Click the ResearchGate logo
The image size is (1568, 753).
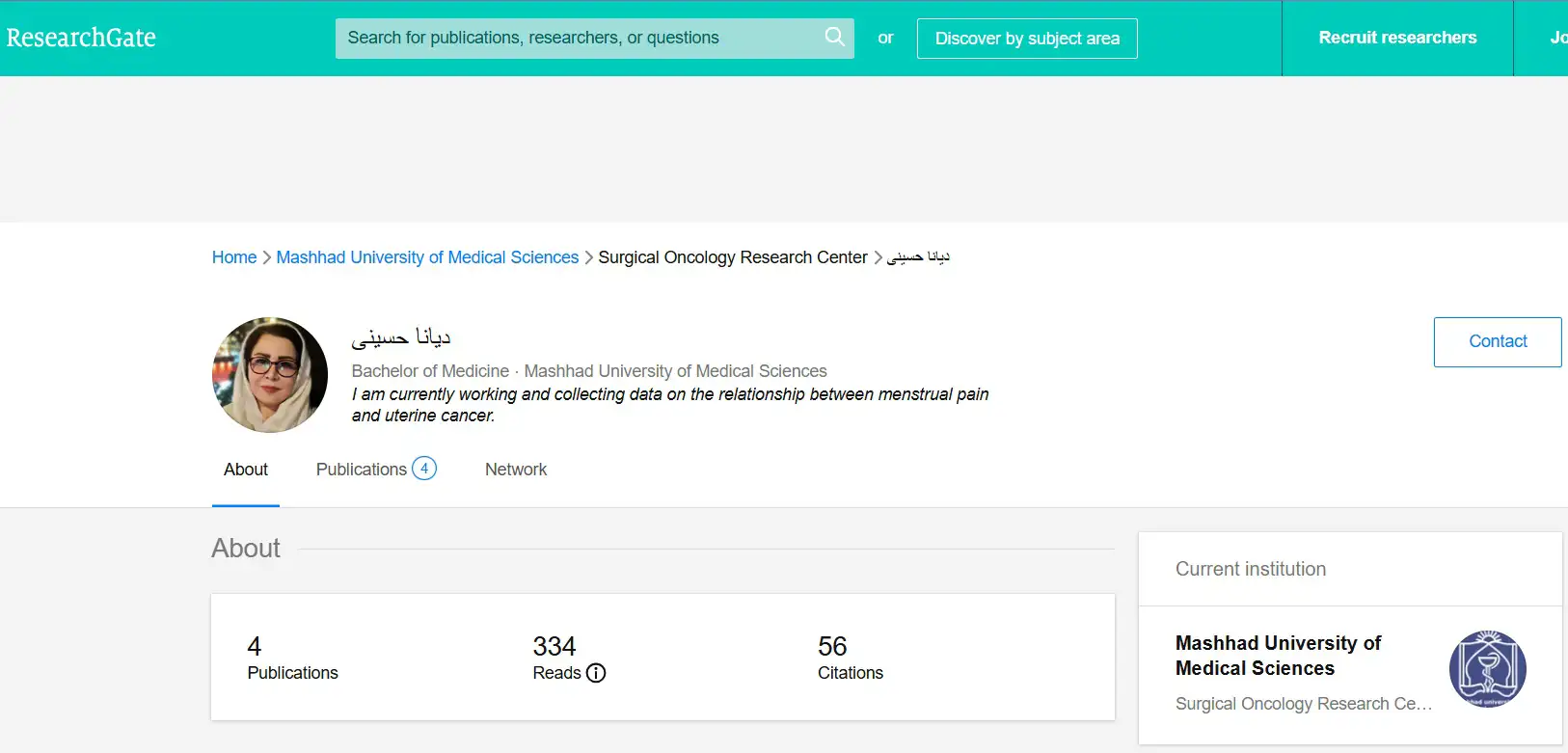click(x=81, y=38)
